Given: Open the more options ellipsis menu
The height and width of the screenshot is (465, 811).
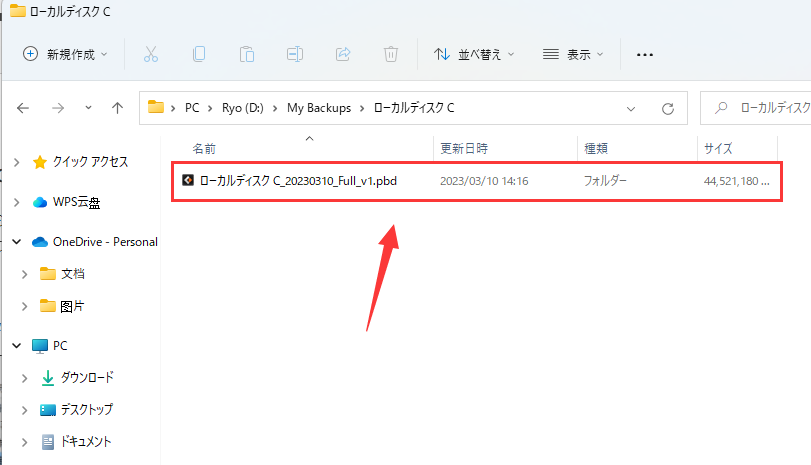Looking at the screenshot, I should click(645, 54).
